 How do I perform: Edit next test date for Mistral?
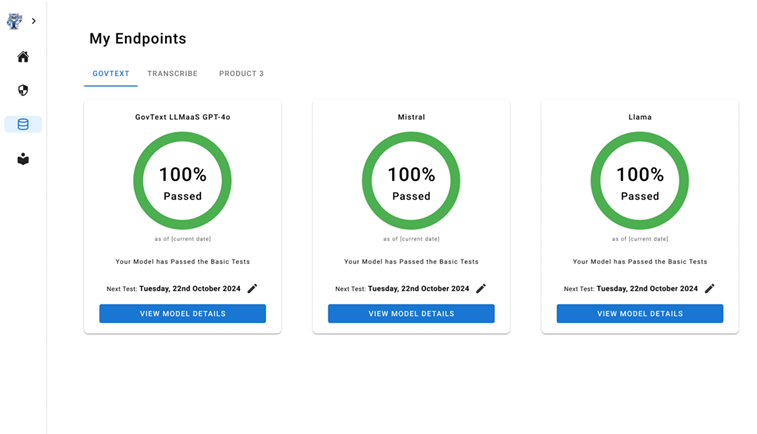click(481, 289)
